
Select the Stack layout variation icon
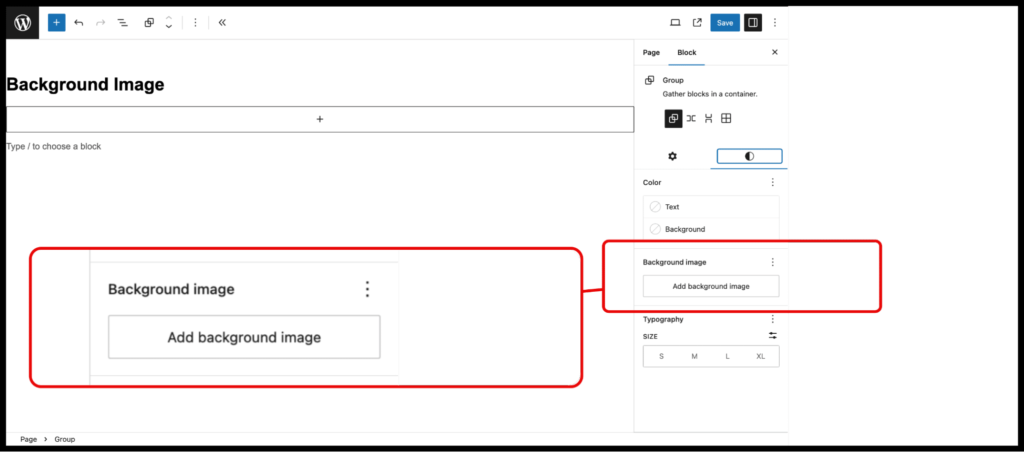pos(708,118)
